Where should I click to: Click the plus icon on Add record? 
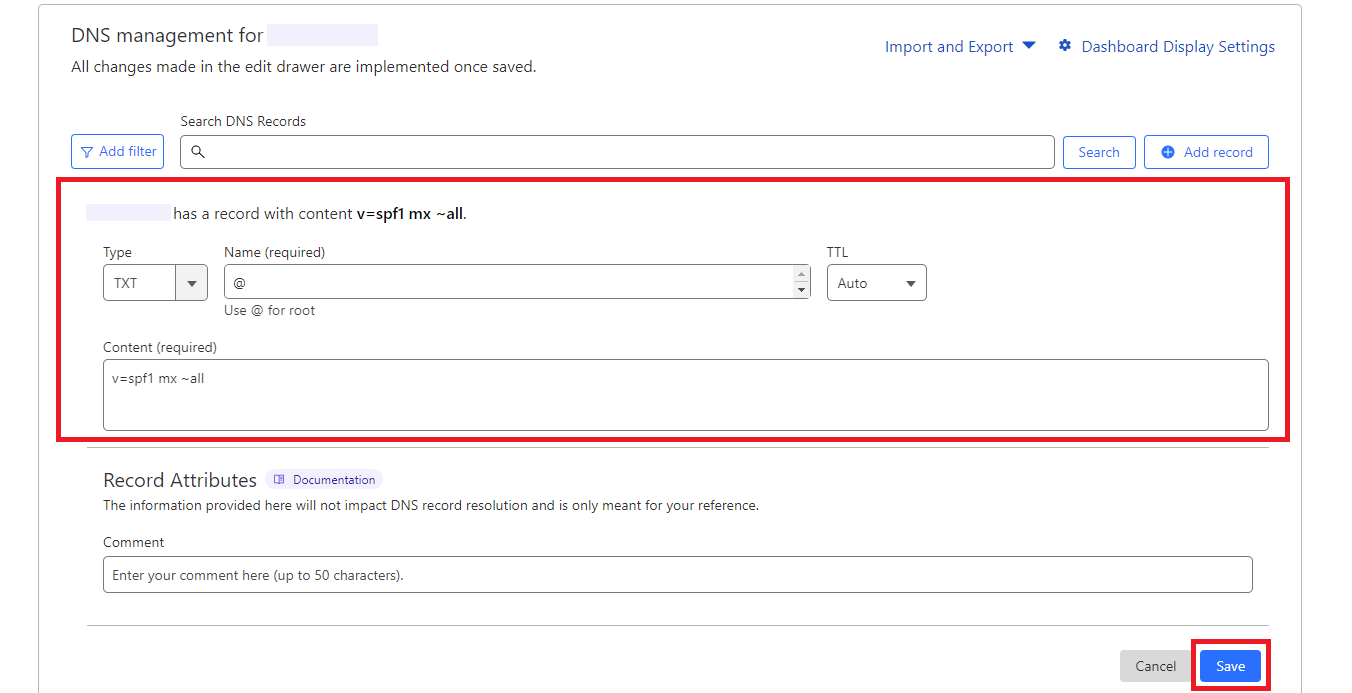click(1167, 152)
